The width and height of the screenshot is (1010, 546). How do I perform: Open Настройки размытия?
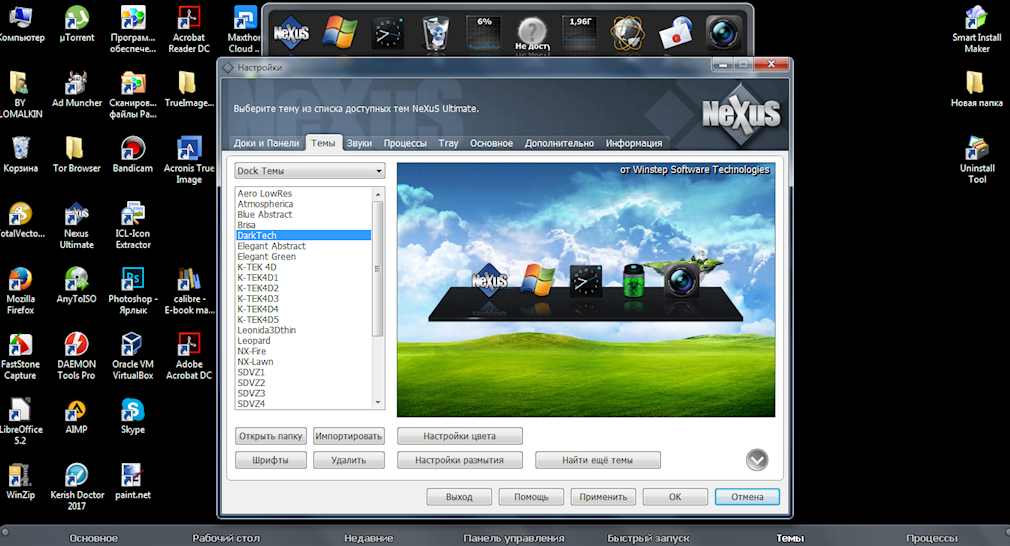pos(459,460)
